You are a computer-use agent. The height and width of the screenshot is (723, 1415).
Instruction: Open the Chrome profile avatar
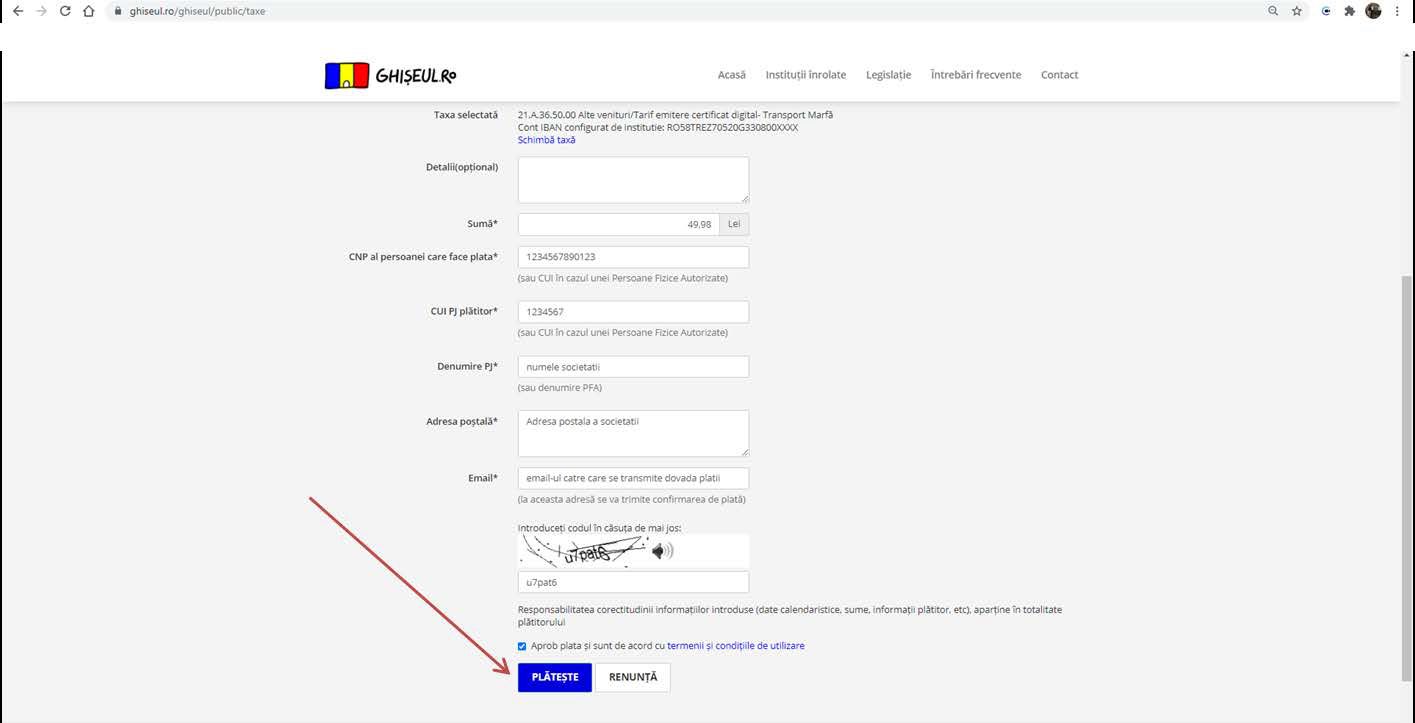[x=1373, y=11]
